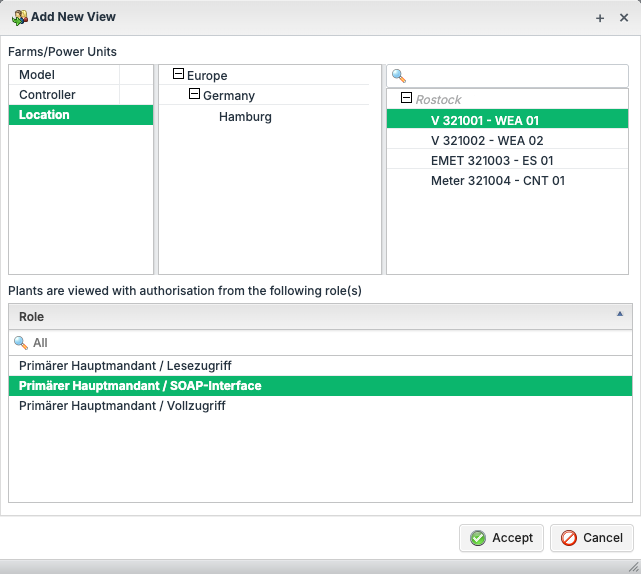Select the Controller category

pyautogui.click(x=47, y=95)
